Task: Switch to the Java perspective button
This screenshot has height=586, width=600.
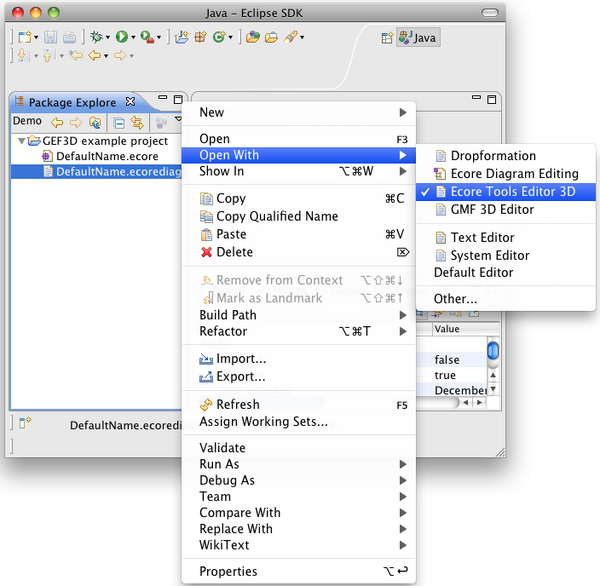Action: click(x=418, y=38)
